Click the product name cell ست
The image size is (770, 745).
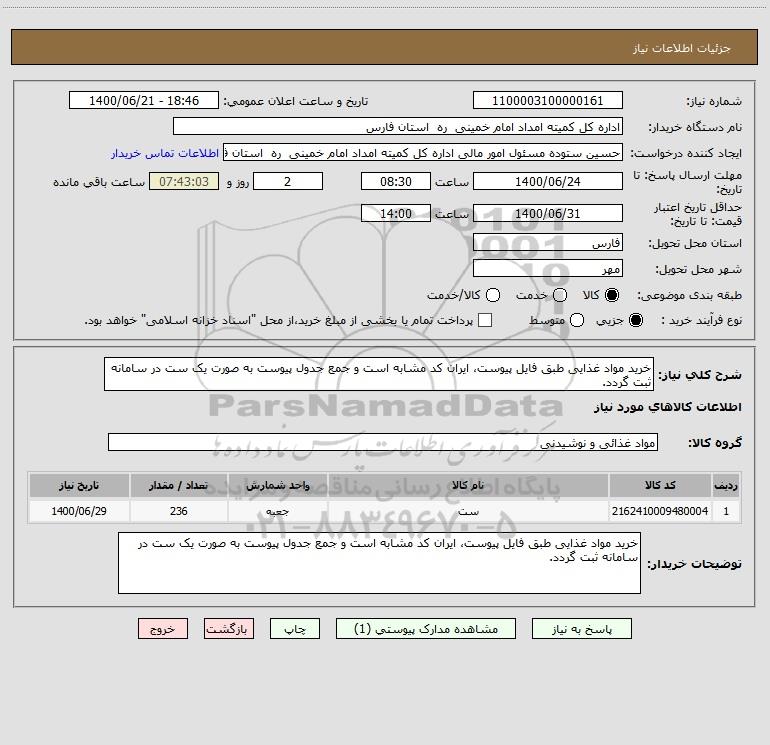[x=468, y=511]
